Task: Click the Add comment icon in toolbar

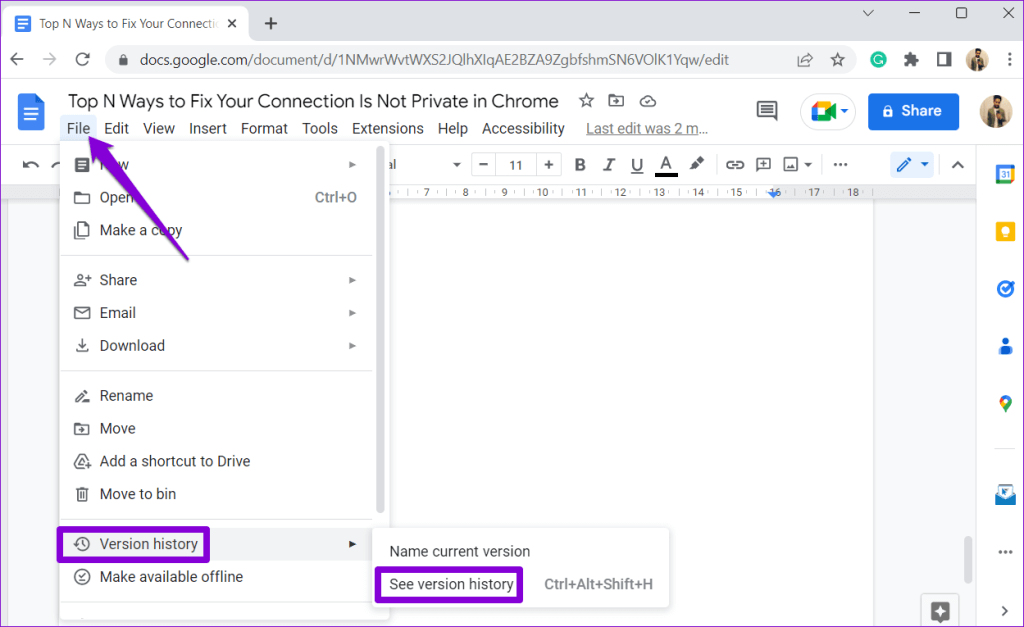Action: coord(763,164)
